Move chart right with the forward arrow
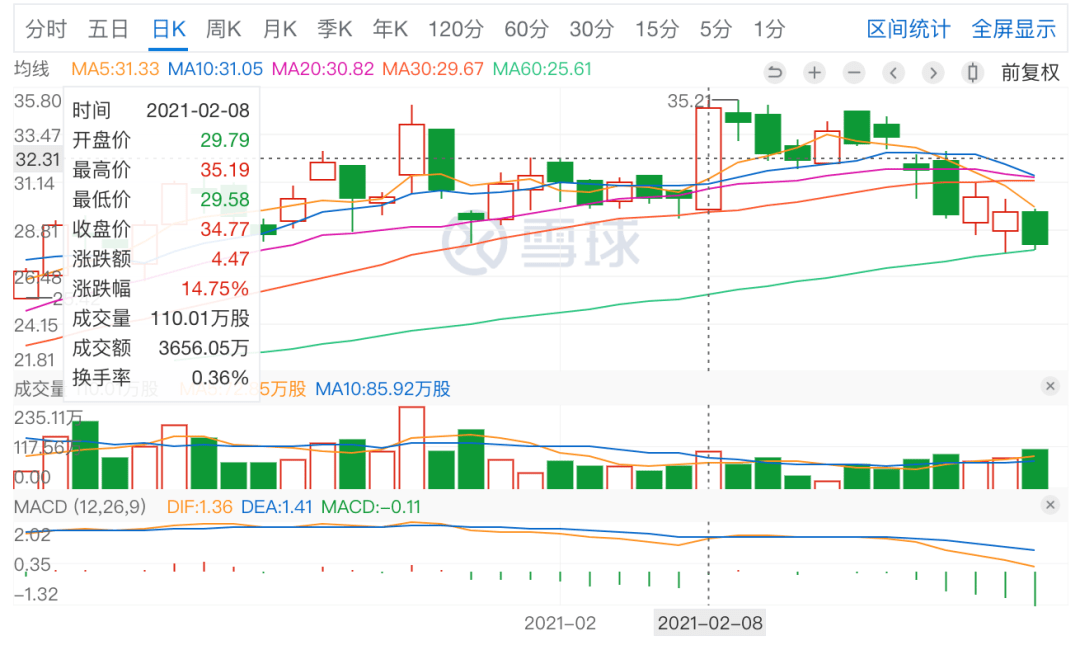The image size is (1080, 650). coord(933,72)
